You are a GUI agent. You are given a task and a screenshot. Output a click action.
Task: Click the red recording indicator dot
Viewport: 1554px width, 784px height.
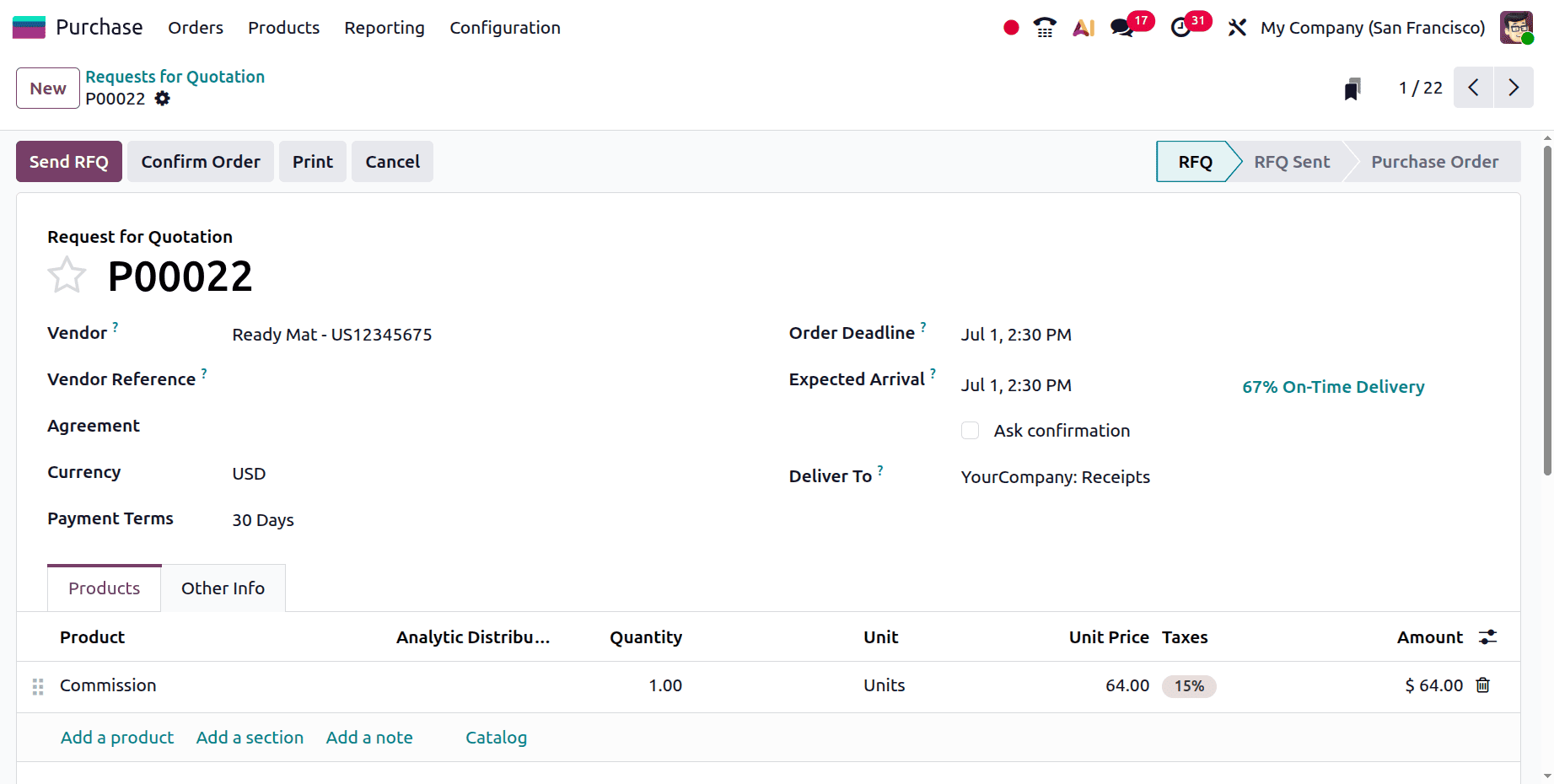pos(1011,28)
